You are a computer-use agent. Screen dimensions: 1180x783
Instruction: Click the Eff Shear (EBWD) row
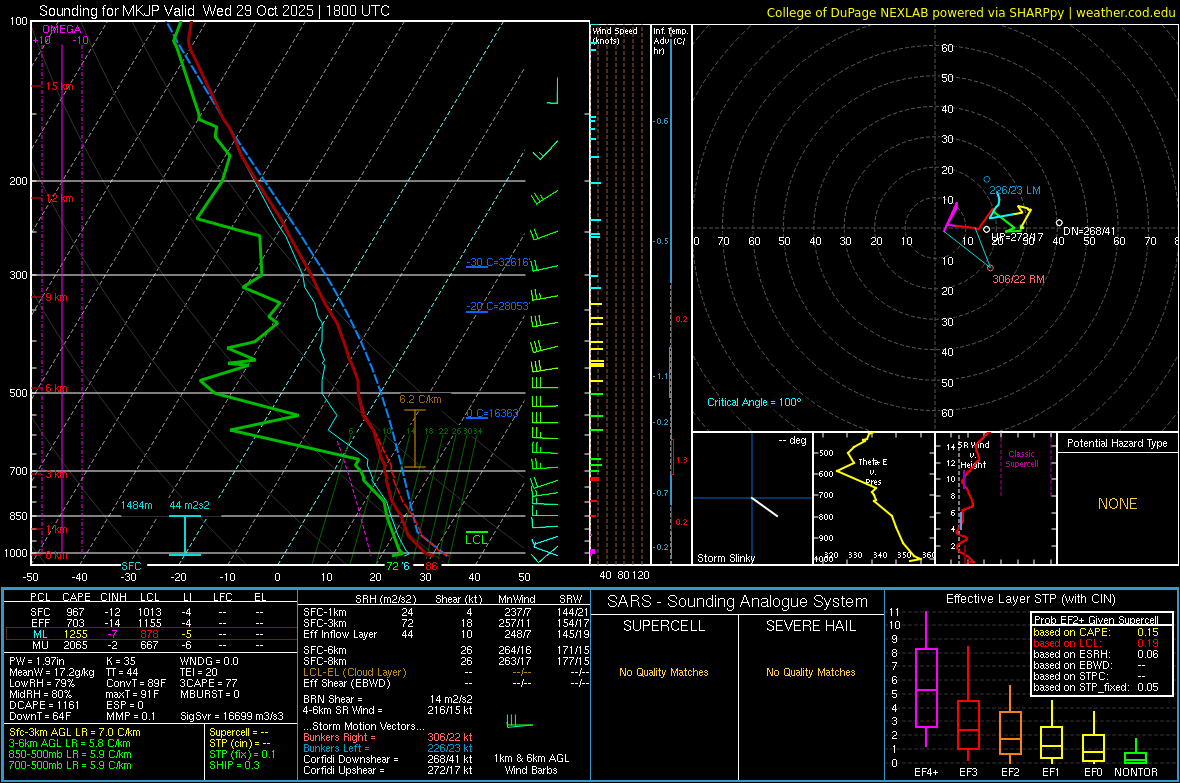coord(446,683)
